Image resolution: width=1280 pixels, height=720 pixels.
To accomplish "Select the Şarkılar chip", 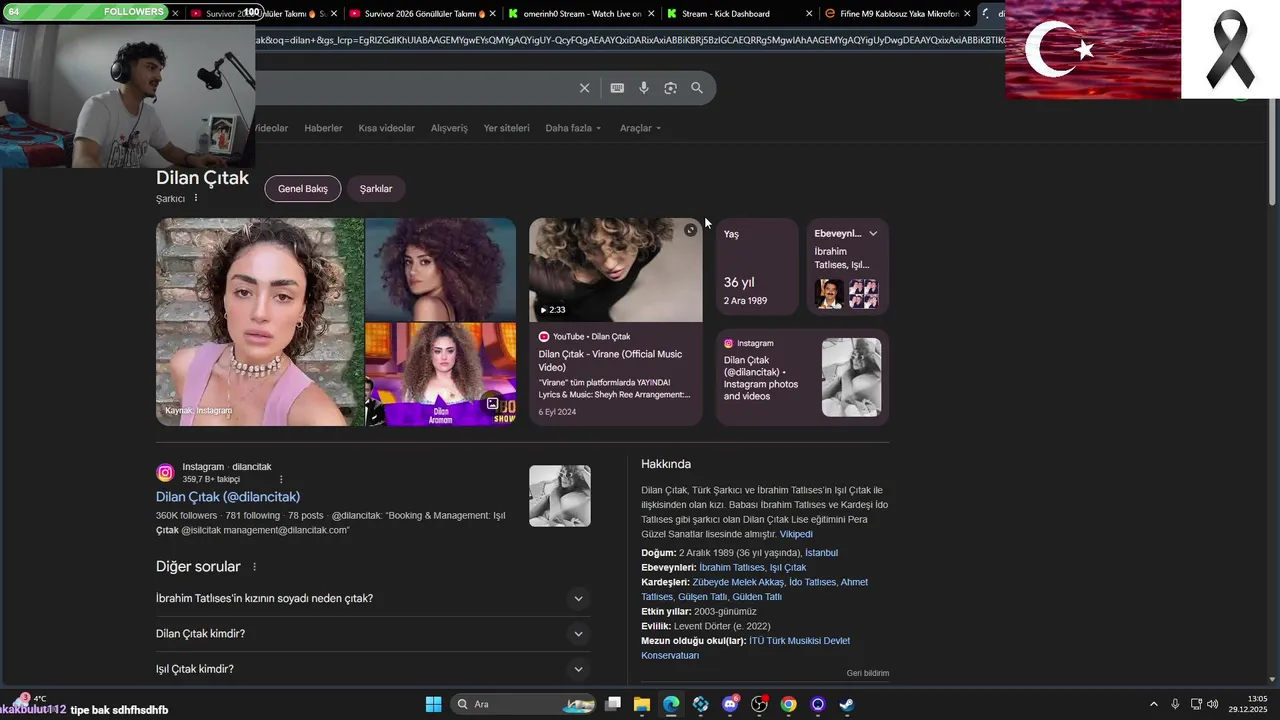I will pos(376,189).
